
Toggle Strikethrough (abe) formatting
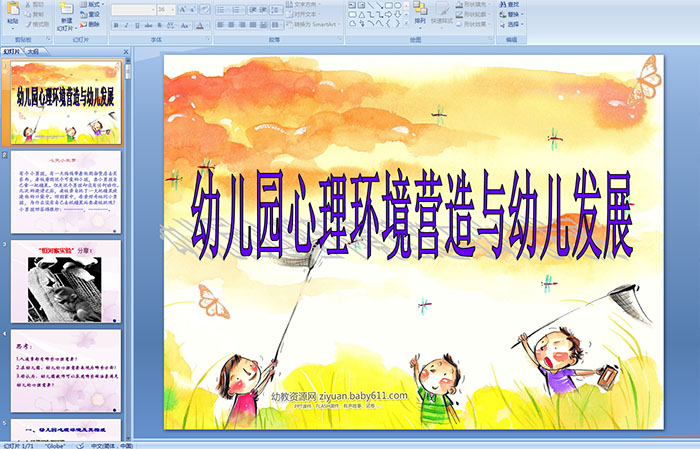148,25
